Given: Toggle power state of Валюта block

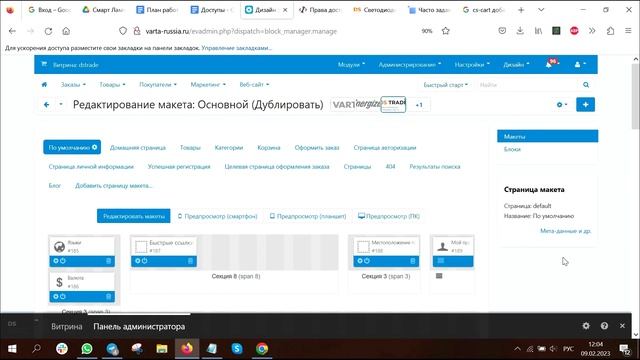Looking at the screenshot, I should click(x=63, y=296).
